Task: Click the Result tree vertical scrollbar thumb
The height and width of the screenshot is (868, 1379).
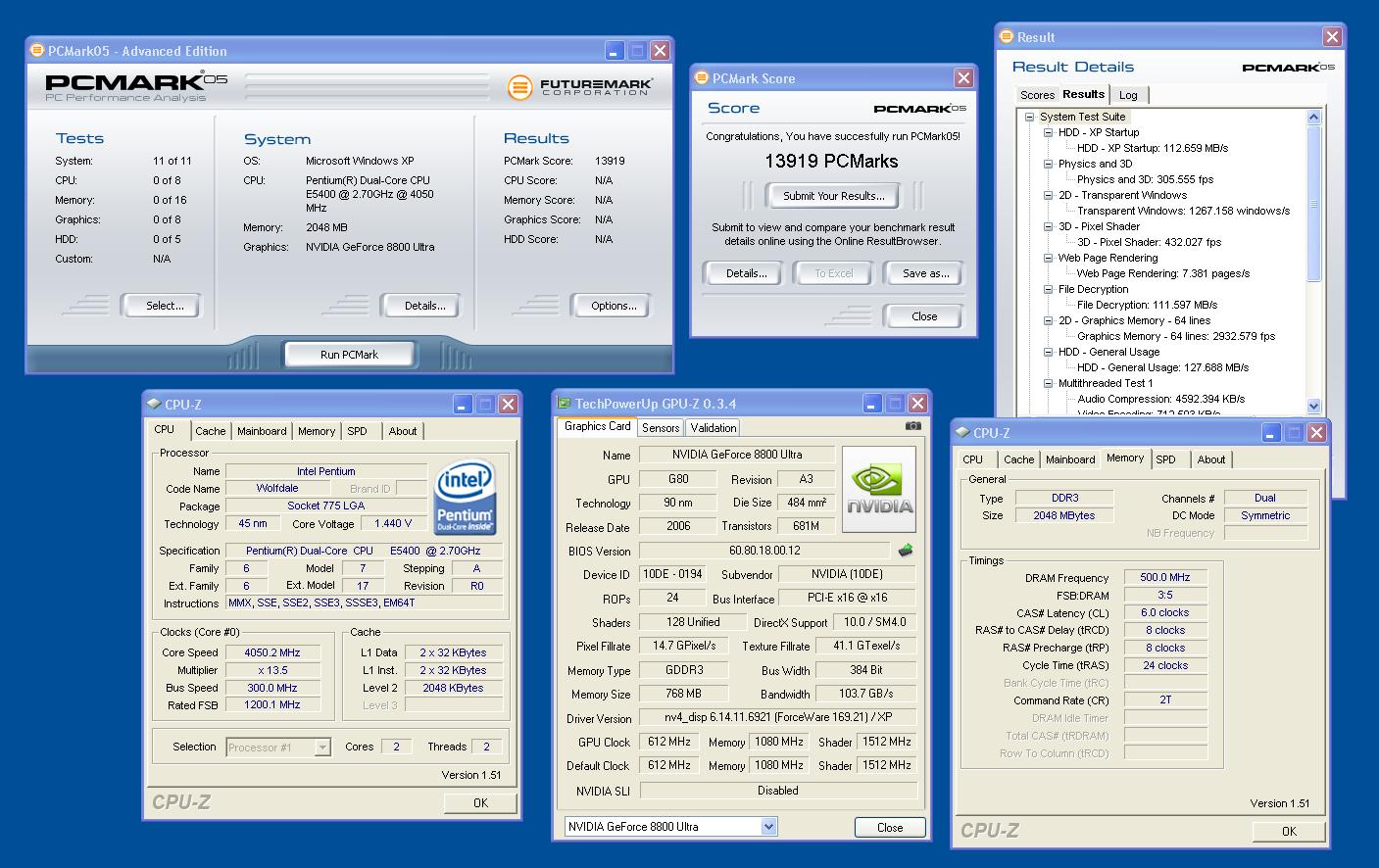Action: point(1314,204)
